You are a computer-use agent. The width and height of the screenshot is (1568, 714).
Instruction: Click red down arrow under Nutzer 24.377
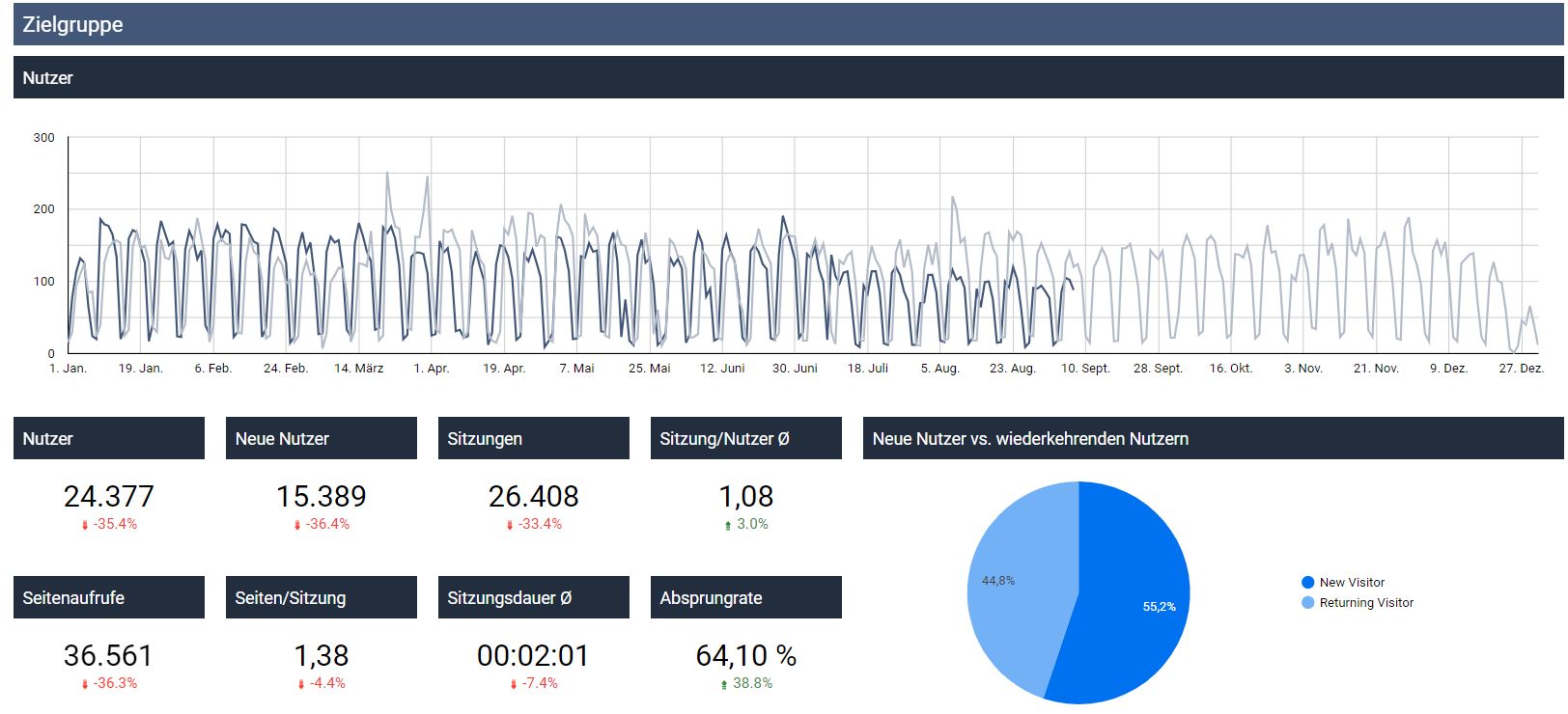pyautogui.click(x=85, y=525)
